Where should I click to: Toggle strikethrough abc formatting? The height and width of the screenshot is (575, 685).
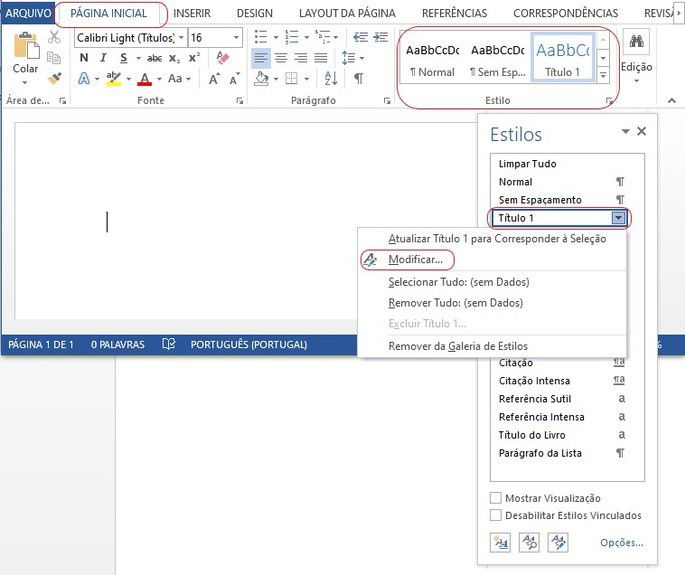click(x=154, y=58)
